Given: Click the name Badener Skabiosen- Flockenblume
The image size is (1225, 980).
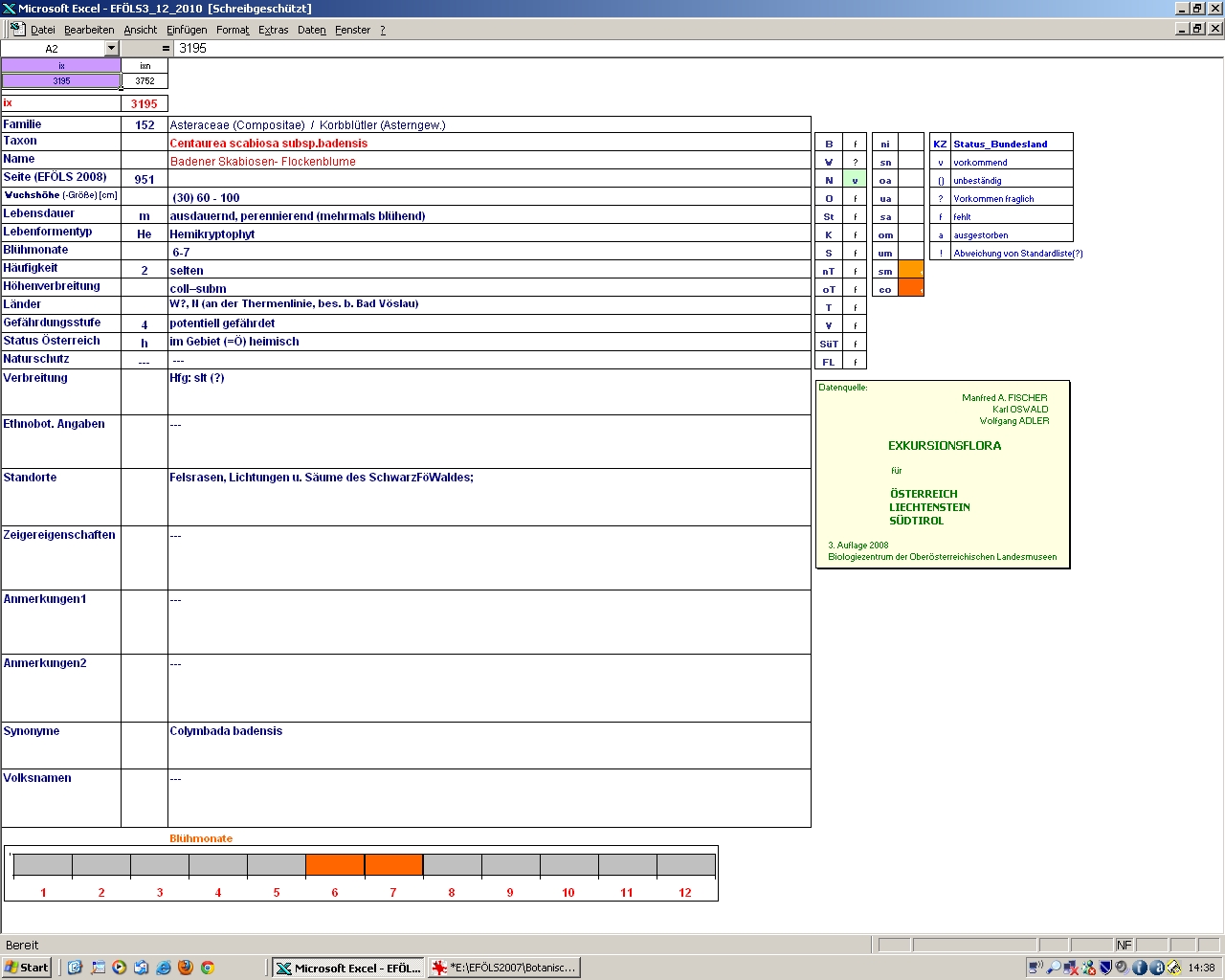Looking at the screenshot, I should 263,162.
